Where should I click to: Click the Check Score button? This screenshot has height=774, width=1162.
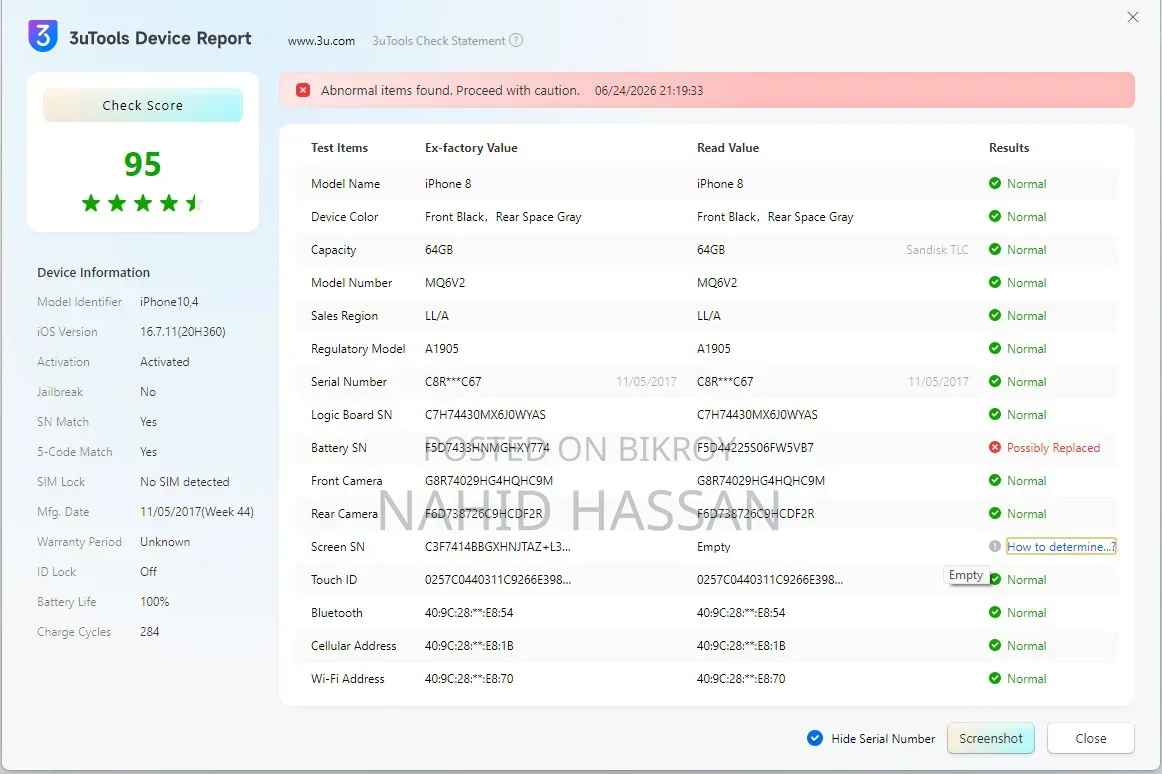point(143,105)
